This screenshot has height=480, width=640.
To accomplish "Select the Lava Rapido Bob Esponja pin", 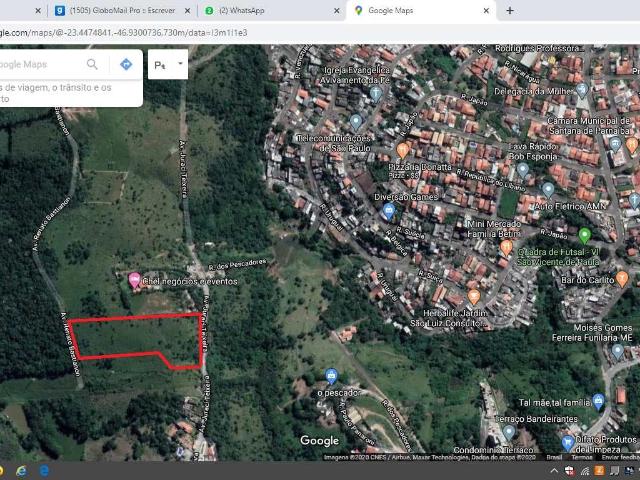I will 523,171.
